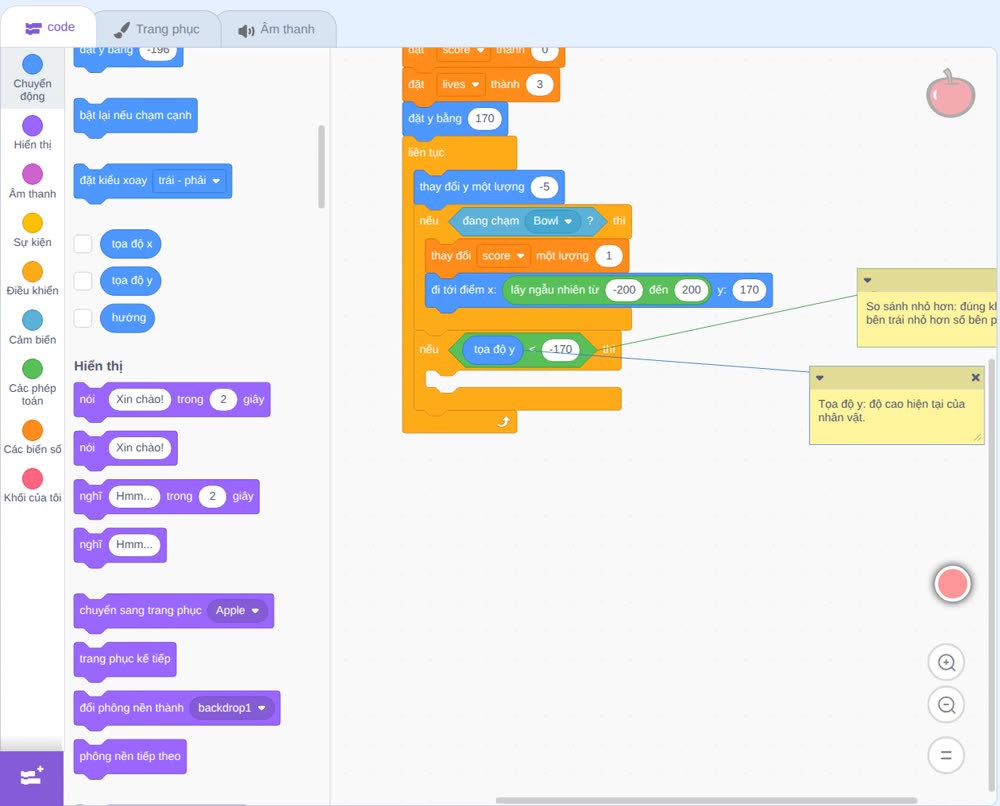The image size is (1000, 806).
Task: Open the Bowl sprite dropdown
Action: tap(552, 221)
